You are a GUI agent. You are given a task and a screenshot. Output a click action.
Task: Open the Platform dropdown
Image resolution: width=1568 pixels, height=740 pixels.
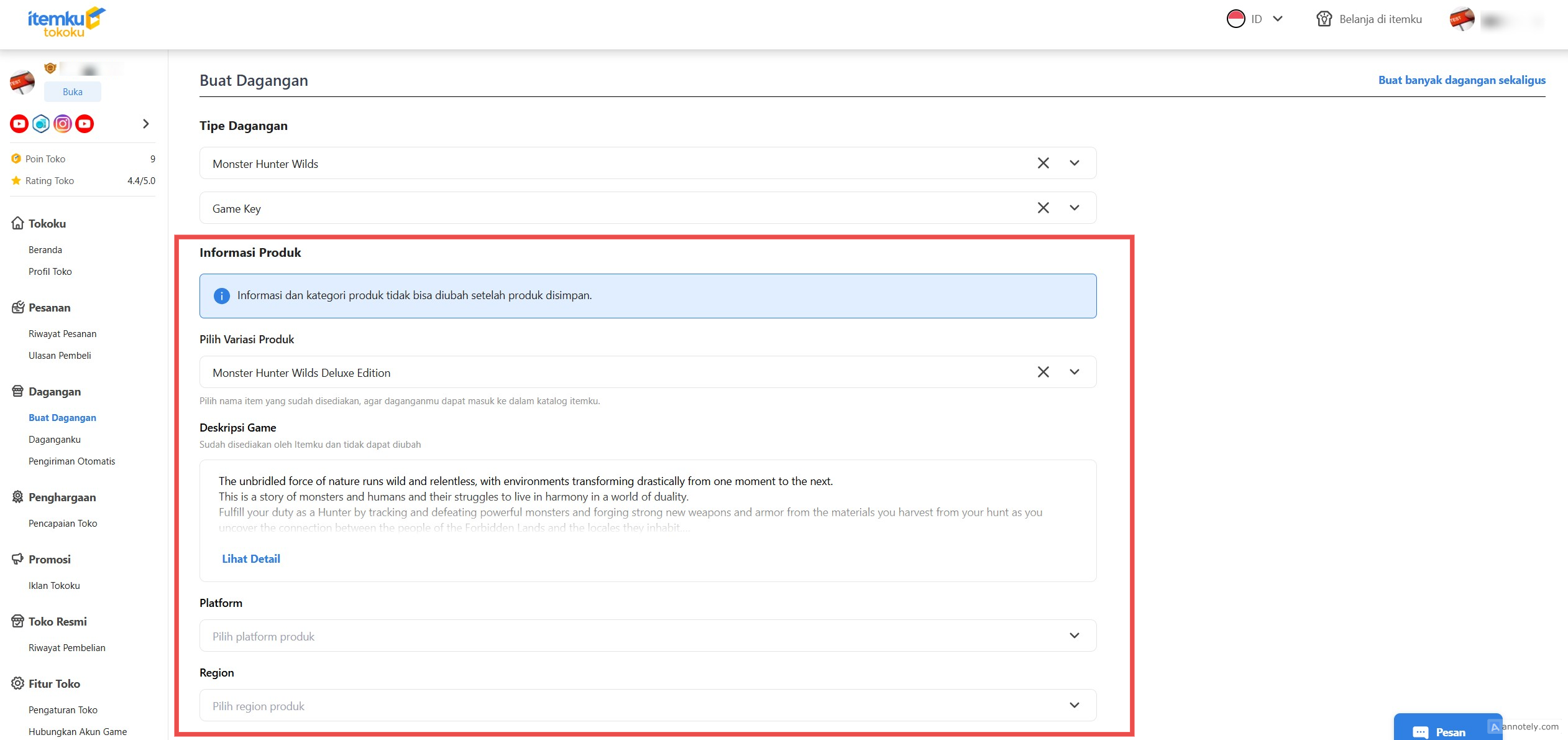[x=648, y=636]
